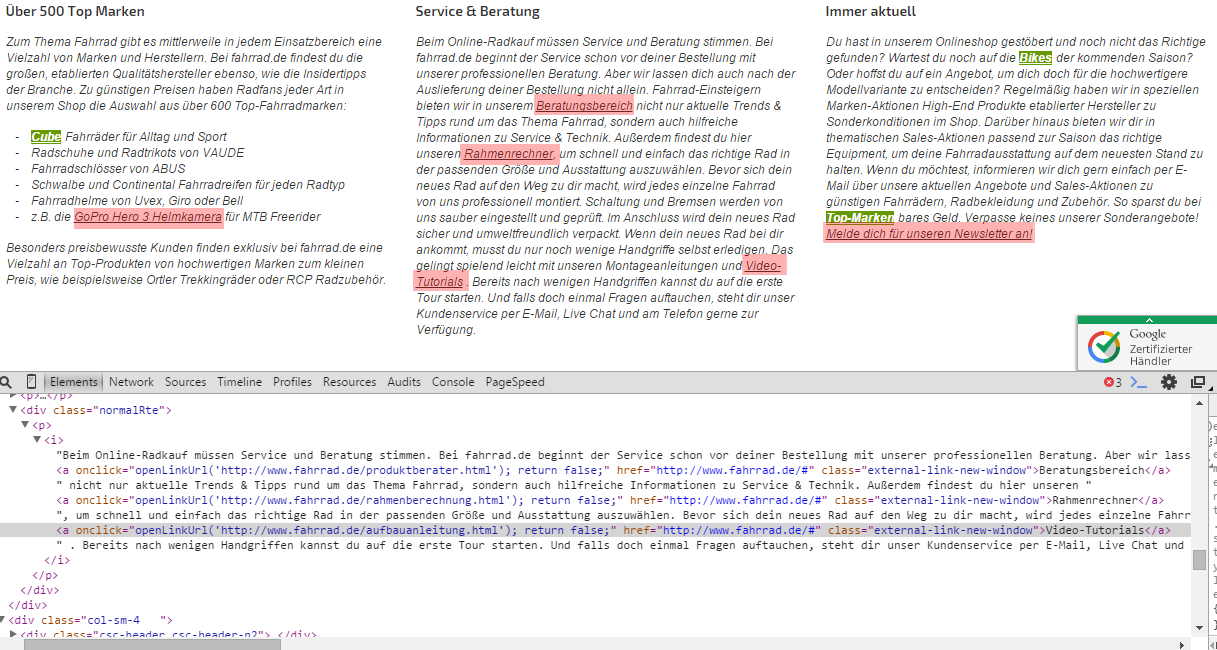Image resolution: width=1217 pixels, height=650 pixels.
Task: Click the scrollbar up arrow in Elements panel
Action: pyautogui.click(x=1199, y=401)
